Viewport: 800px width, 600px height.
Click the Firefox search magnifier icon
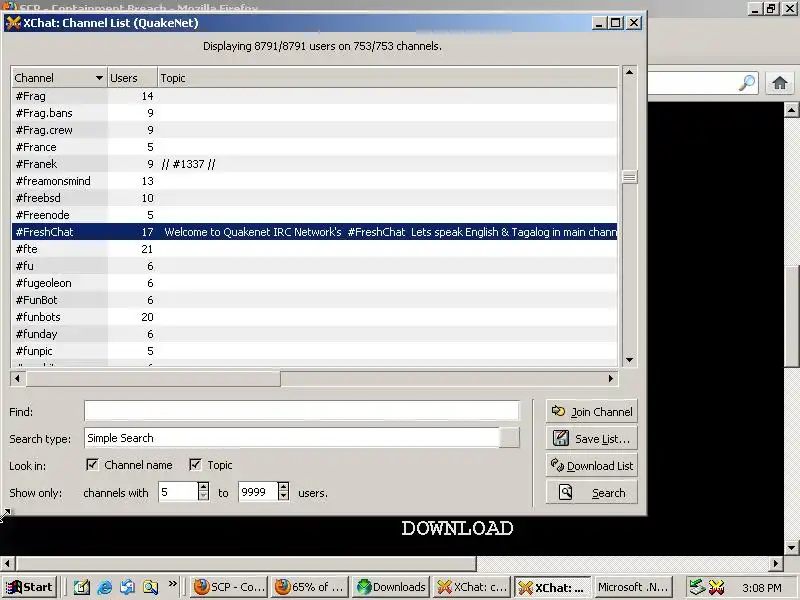click(747, 82)
